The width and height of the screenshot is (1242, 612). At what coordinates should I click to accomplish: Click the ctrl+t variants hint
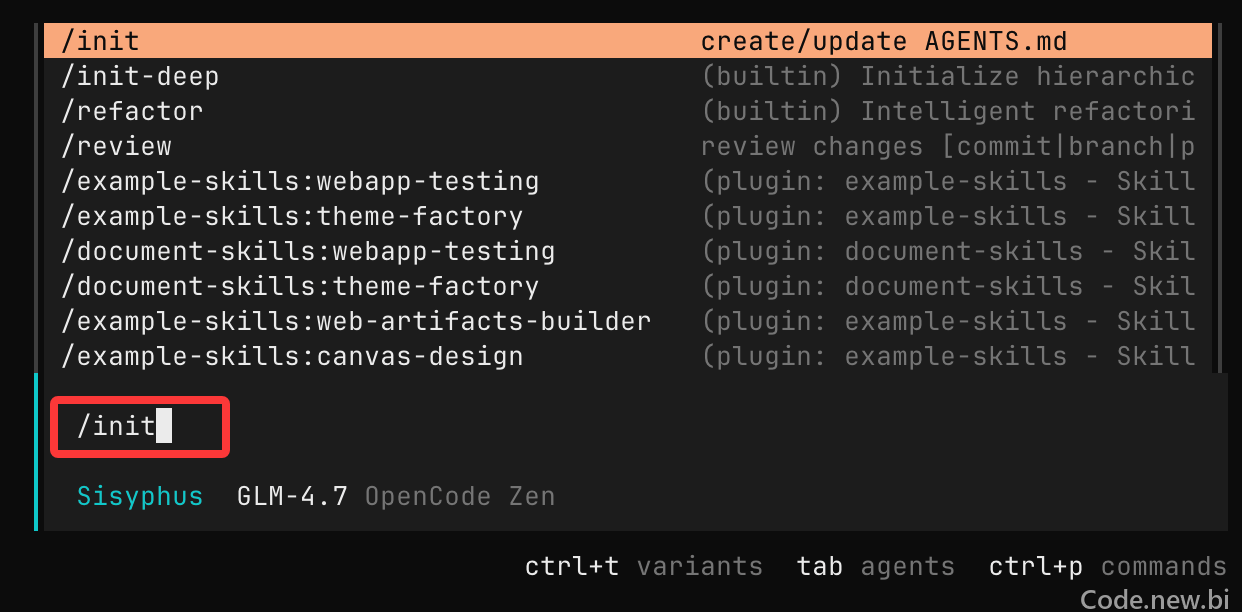click(644, 567)
